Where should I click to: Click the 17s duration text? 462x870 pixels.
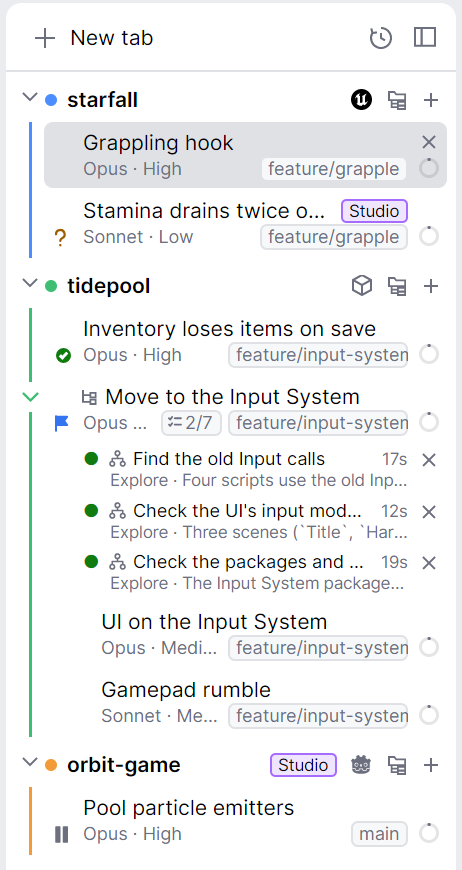tap(394, 459)
